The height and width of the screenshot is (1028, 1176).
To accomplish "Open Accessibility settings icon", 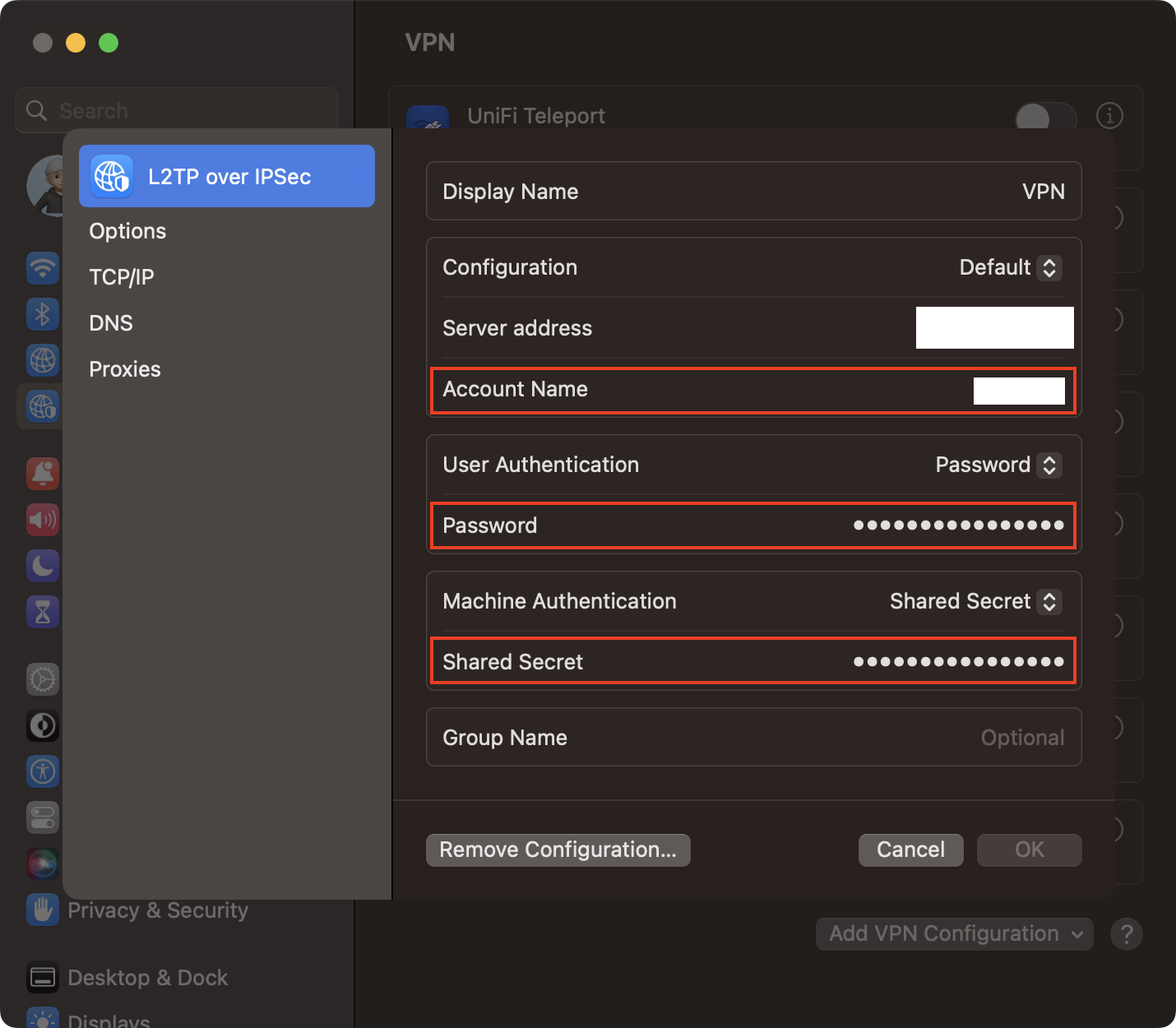I will click(42, 771).
